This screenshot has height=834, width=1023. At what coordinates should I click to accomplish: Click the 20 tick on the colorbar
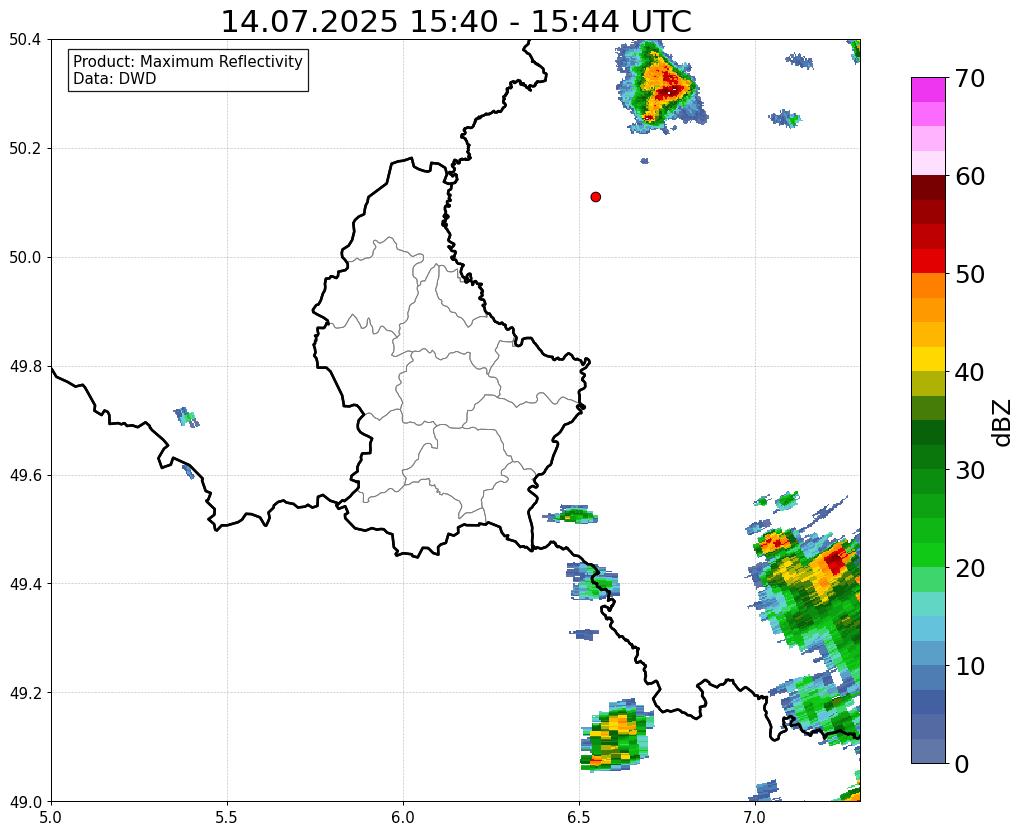point(970,568)
